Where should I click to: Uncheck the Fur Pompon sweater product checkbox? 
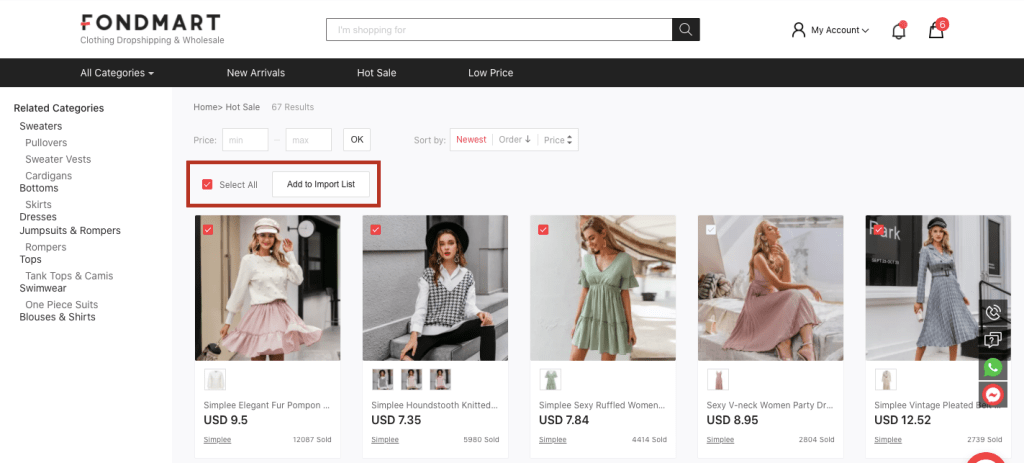coord(208,229)
